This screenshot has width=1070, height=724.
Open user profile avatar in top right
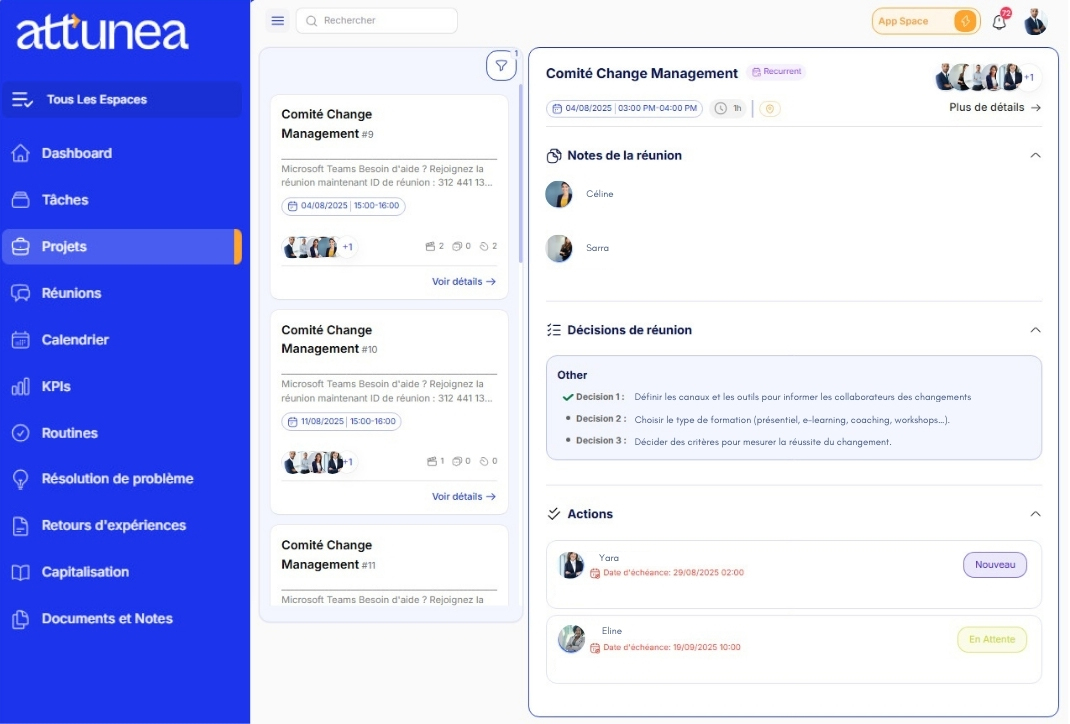point(1035,21)
